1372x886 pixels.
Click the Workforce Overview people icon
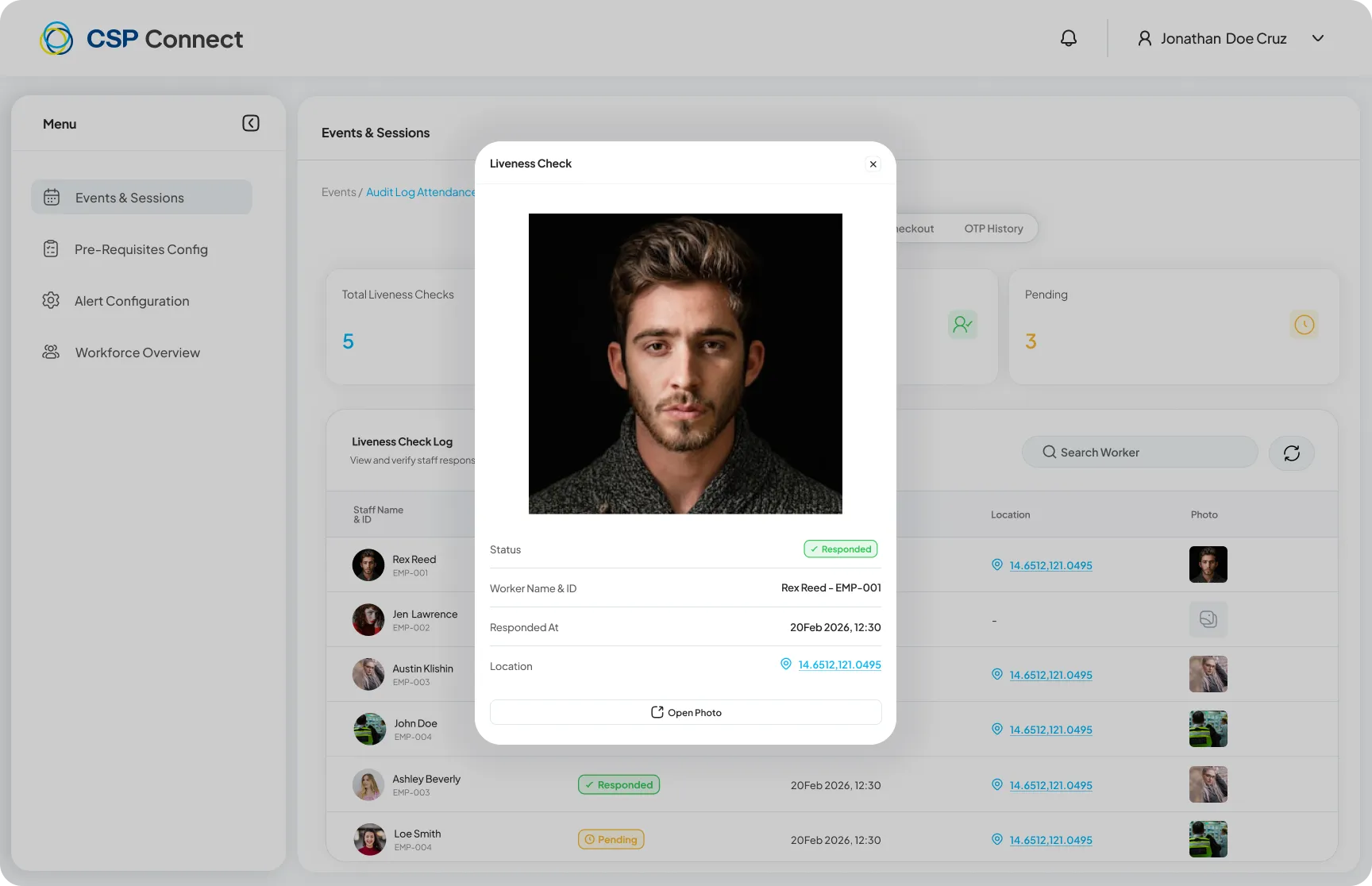51,352
